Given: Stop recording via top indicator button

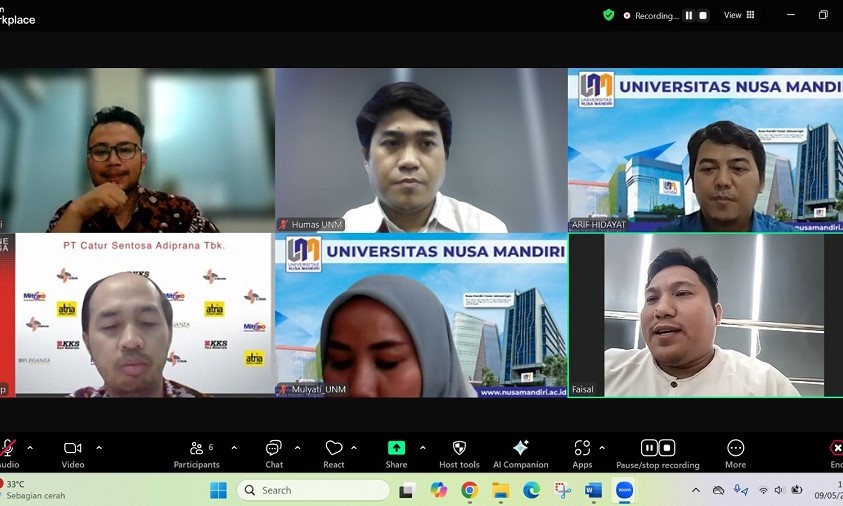Looking at the screenshot, I should pyautogui.click(x=703, y=16).
